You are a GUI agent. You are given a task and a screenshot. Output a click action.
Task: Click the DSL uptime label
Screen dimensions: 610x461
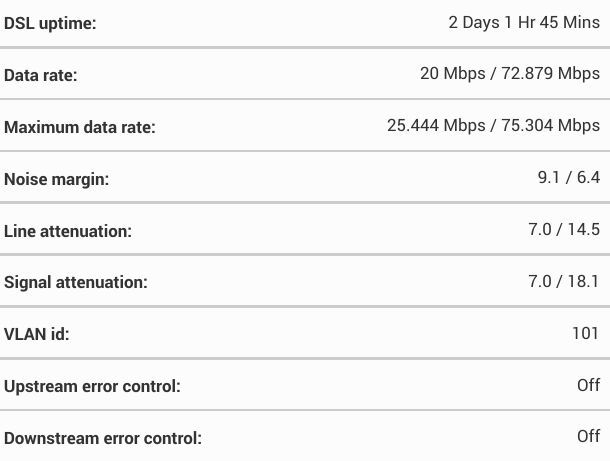tap(50, 23)
